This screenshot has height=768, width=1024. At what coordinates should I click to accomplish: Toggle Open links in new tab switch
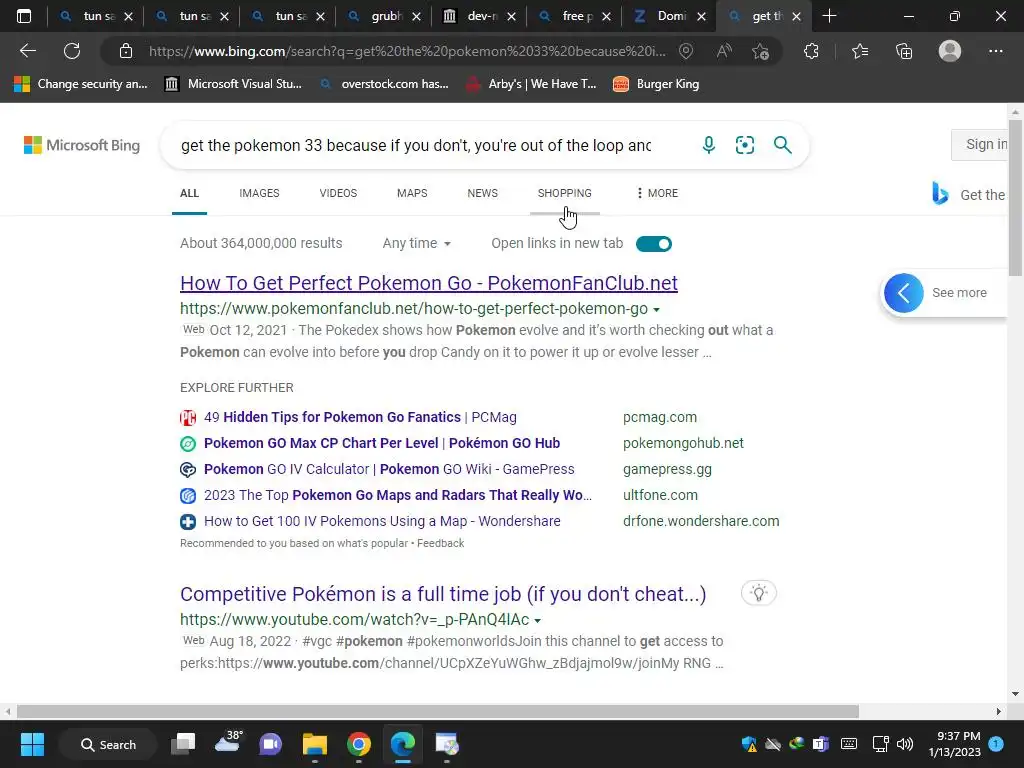pyautogui.click(x=654, y=244)
